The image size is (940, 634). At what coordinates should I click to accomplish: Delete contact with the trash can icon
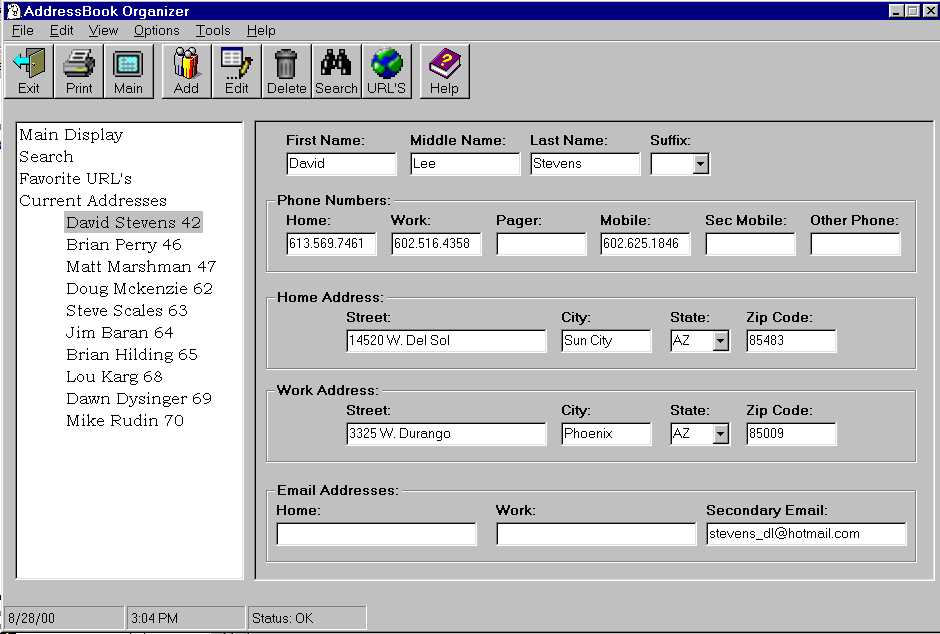pyautogui.click(x=286, y=71)
